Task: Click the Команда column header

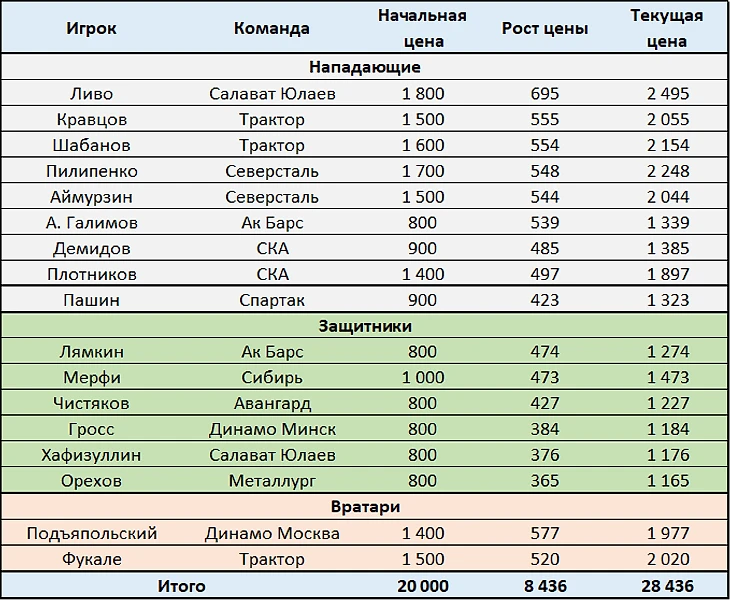Action: pos(271,28)
